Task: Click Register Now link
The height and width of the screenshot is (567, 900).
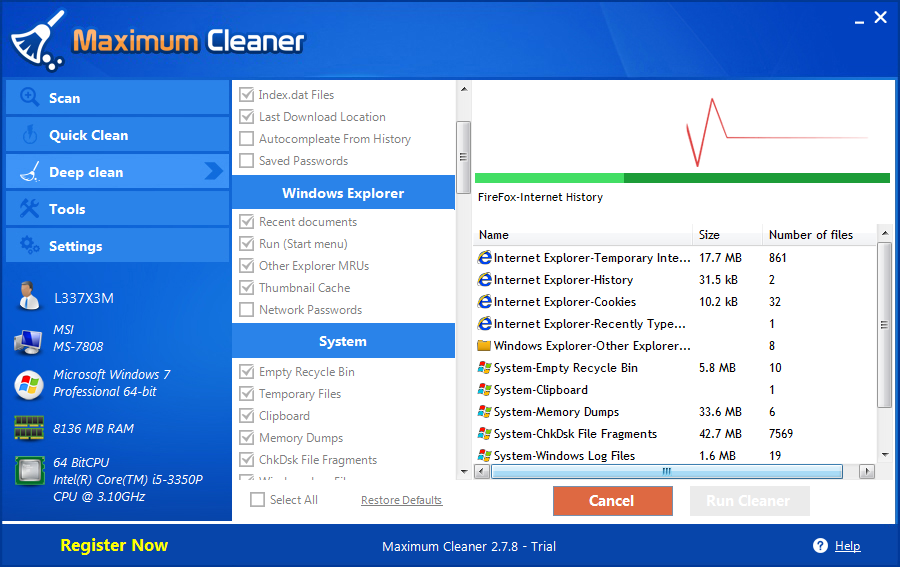Action: [114, 545]
